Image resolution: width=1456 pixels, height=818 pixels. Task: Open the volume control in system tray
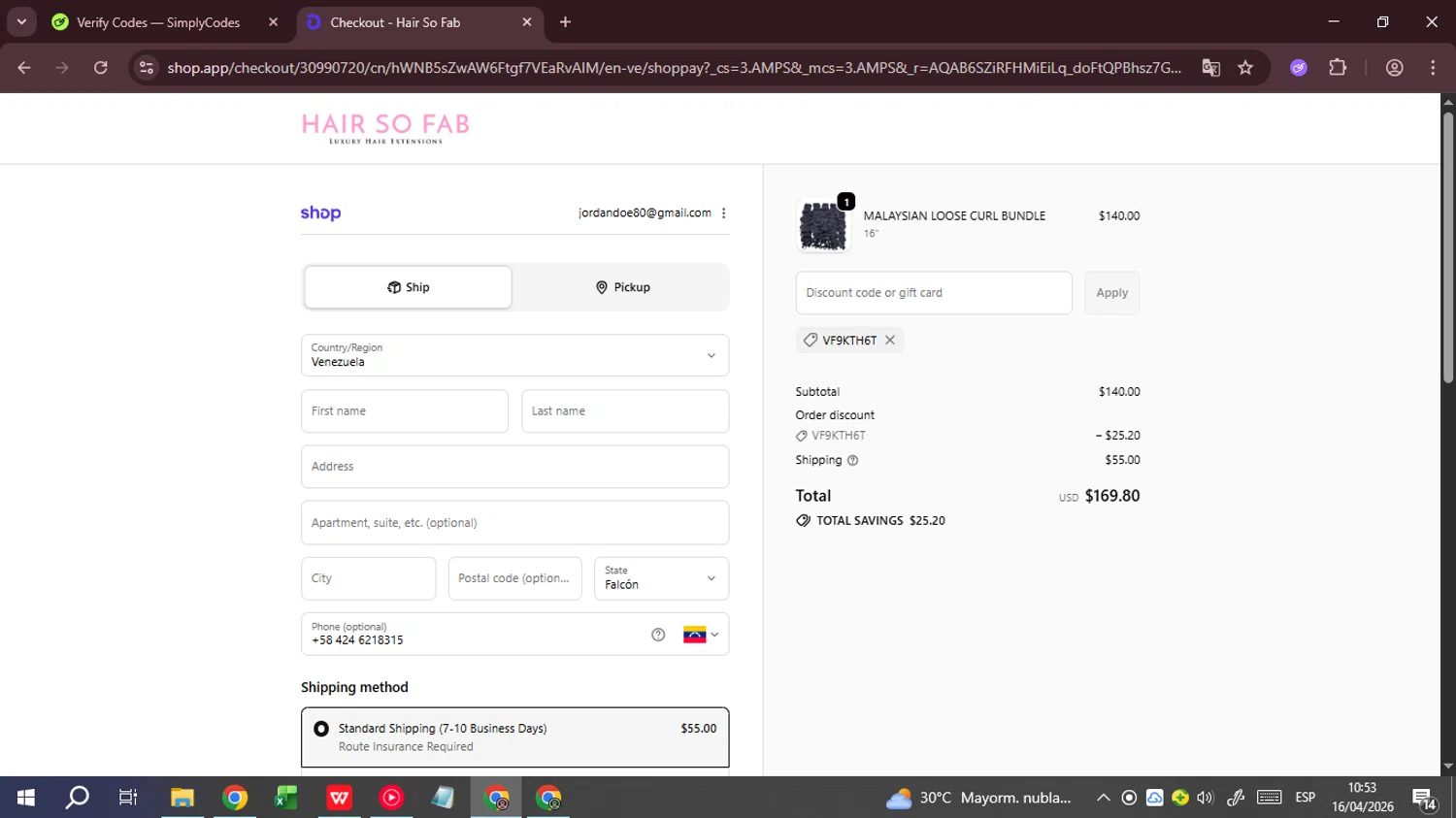click(x=1206, y=798)
